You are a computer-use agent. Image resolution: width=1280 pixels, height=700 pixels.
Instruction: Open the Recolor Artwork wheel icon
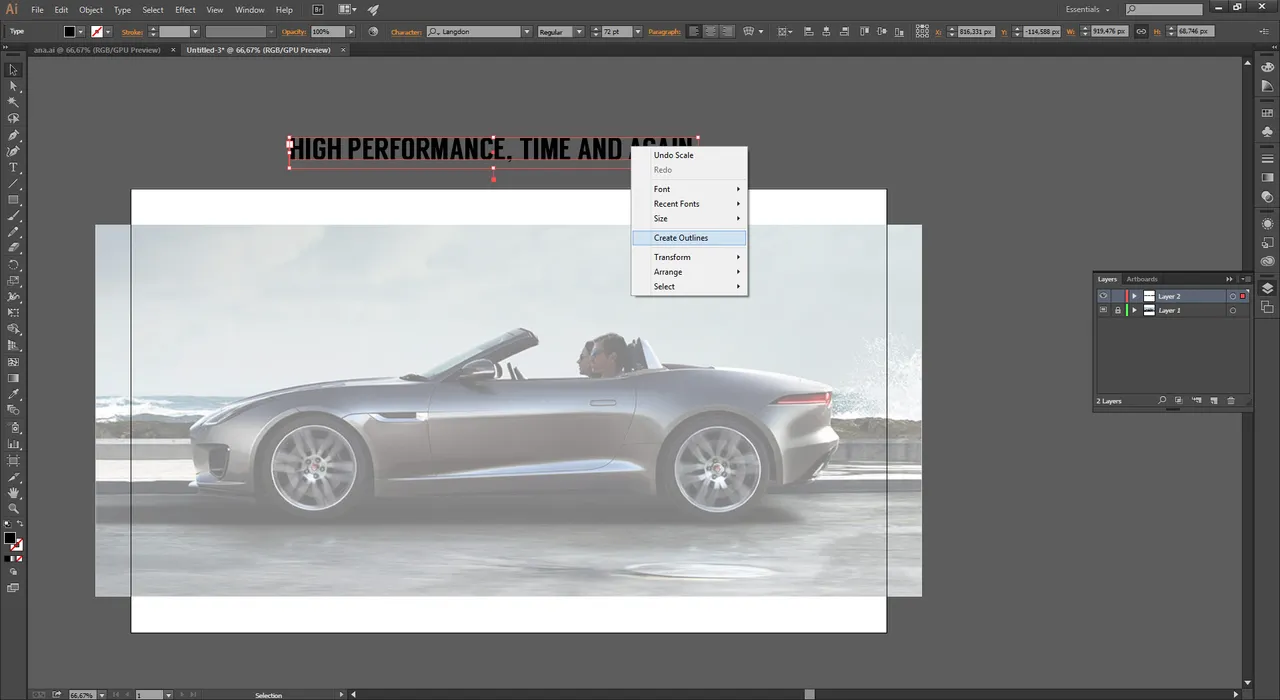click(x=373, y=32)
